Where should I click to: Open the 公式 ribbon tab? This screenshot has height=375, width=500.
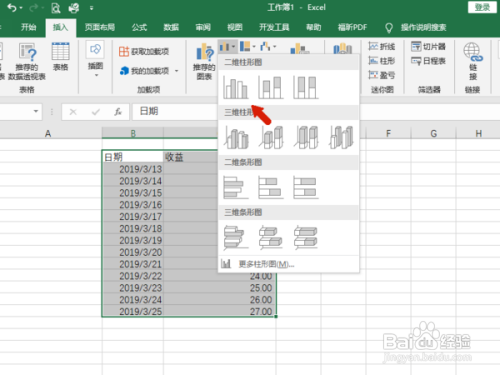139,27
